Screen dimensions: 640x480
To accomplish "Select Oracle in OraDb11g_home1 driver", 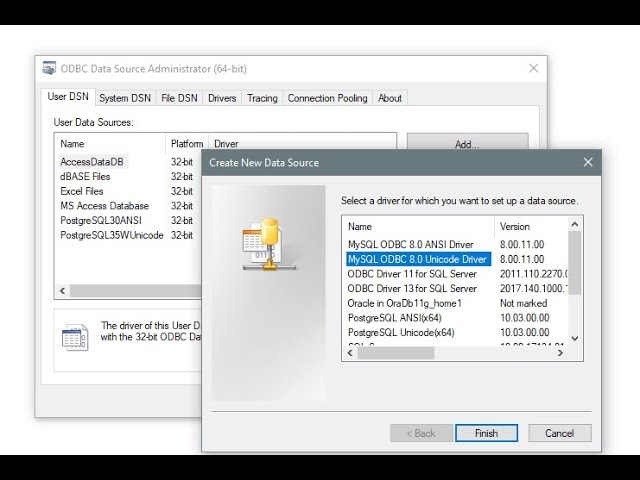I will click(x=404, y=303).
